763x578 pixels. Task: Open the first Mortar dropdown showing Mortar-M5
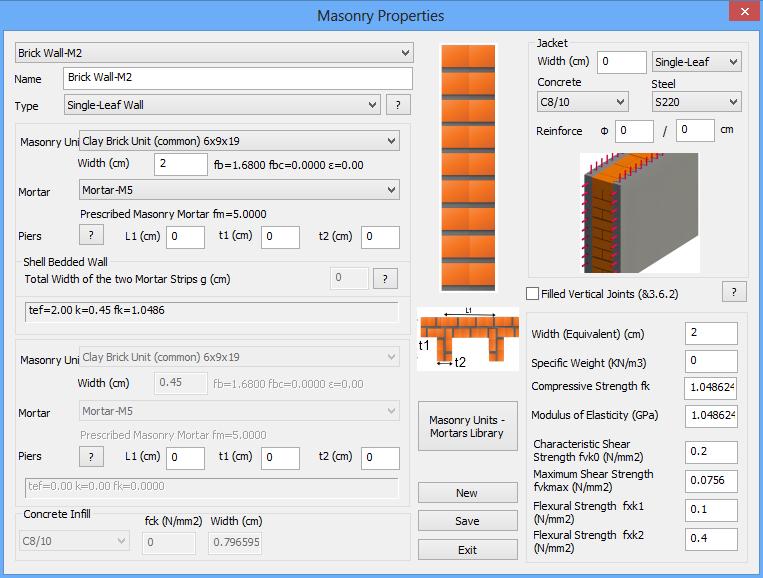point(239,190)
